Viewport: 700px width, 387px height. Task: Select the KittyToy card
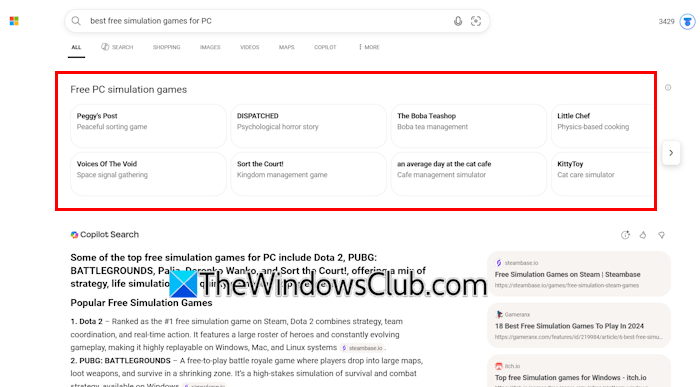tap(603, 174)
